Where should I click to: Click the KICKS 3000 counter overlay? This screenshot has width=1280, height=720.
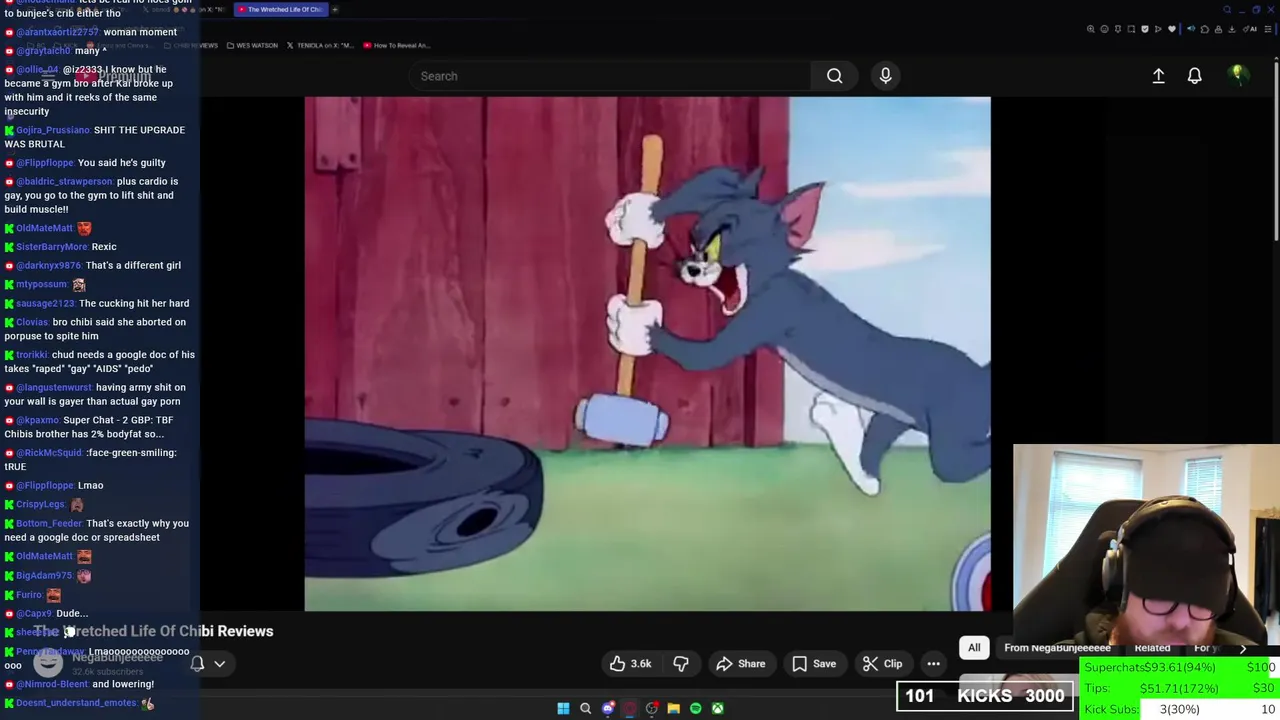coord(985,696)
